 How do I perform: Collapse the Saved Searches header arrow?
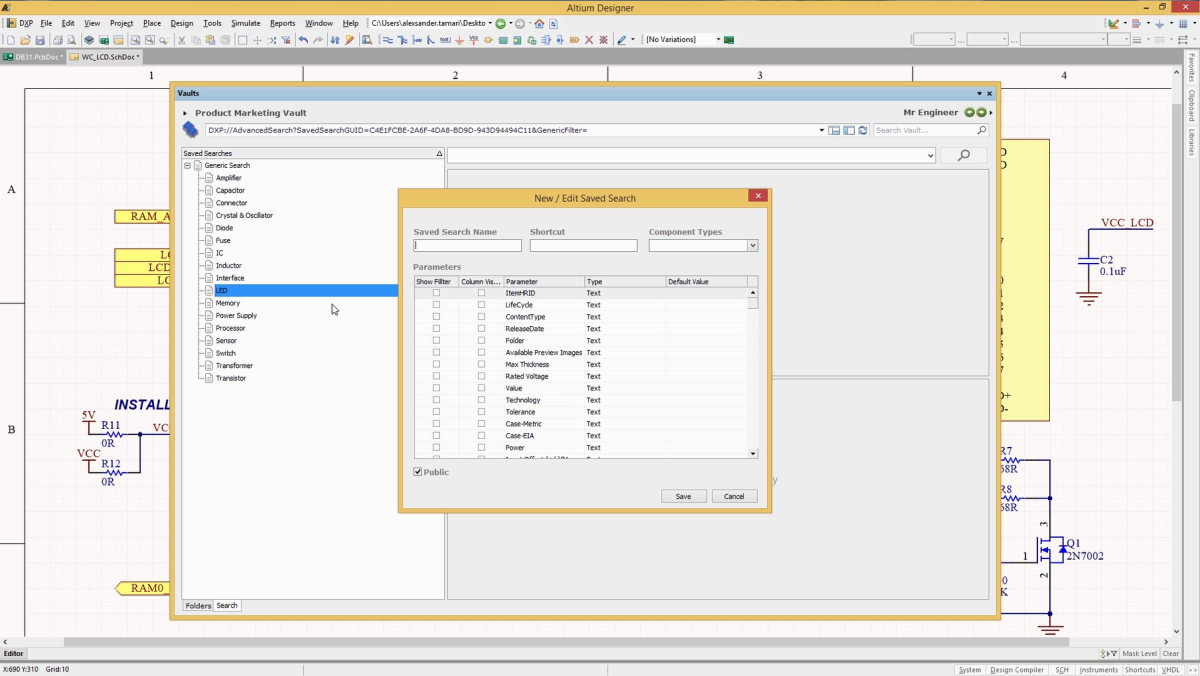[439, 154]
